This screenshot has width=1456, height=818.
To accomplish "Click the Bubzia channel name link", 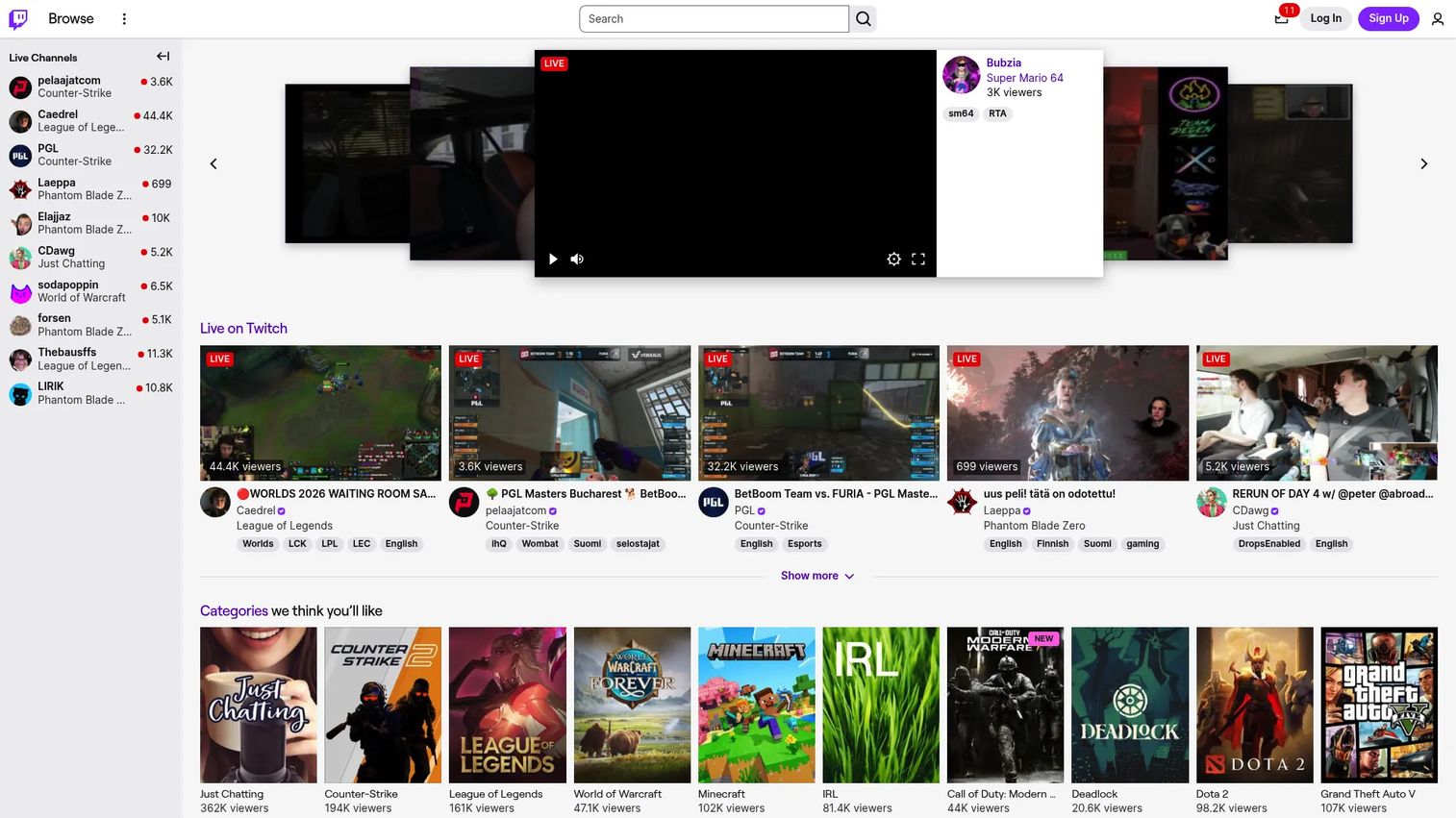I will pyautogui.click(x=1003, y=63).
